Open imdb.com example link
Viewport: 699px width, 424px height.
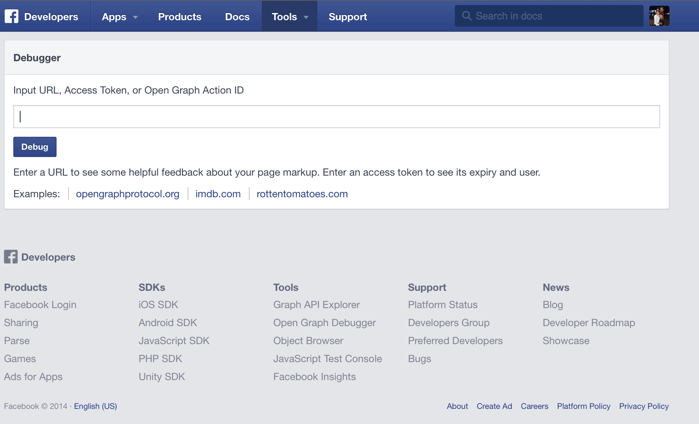pyautogui.click(x=218, y=194)
